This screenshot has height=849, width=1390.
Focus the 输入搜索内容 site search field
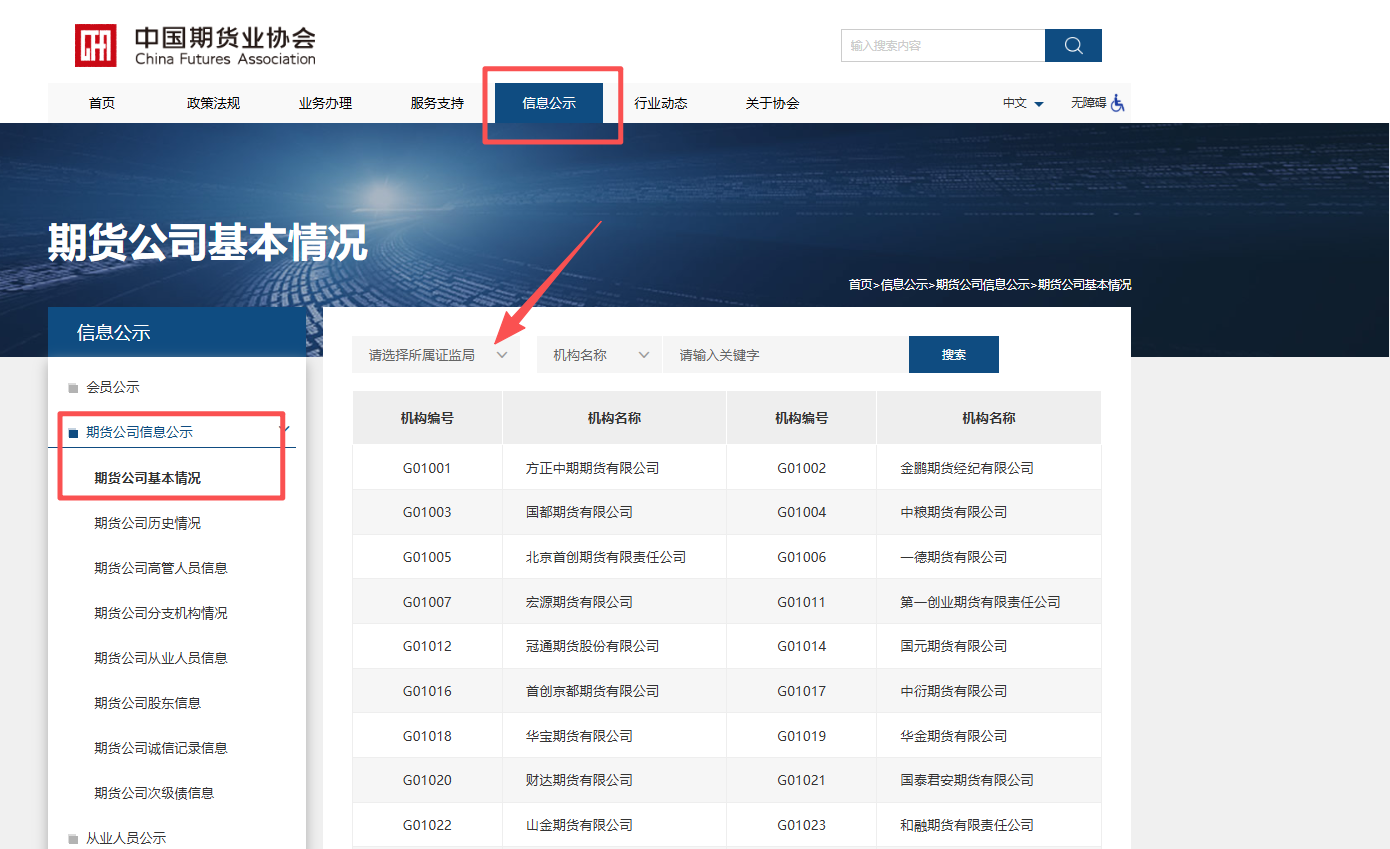point(943,45)
